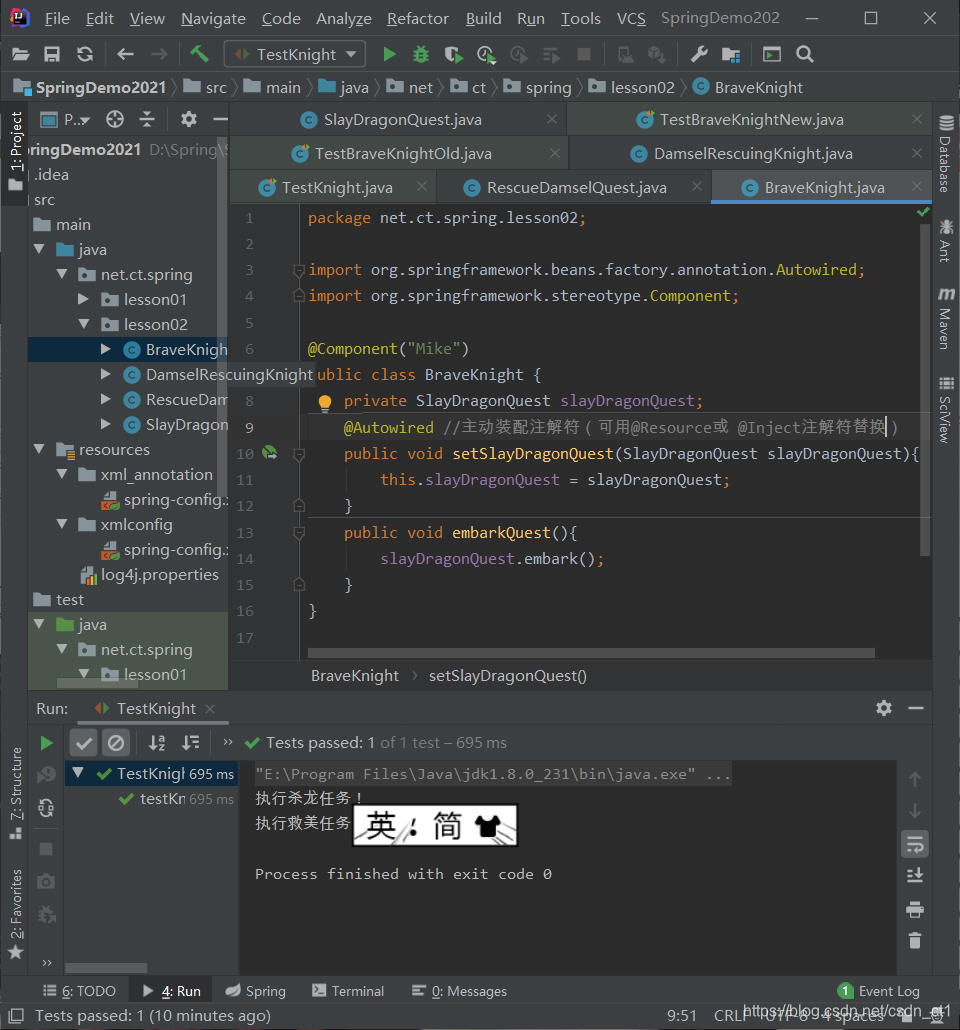The image size is (960, 1030).
Task: Clear console with trash icon
Action: [915, 941]
